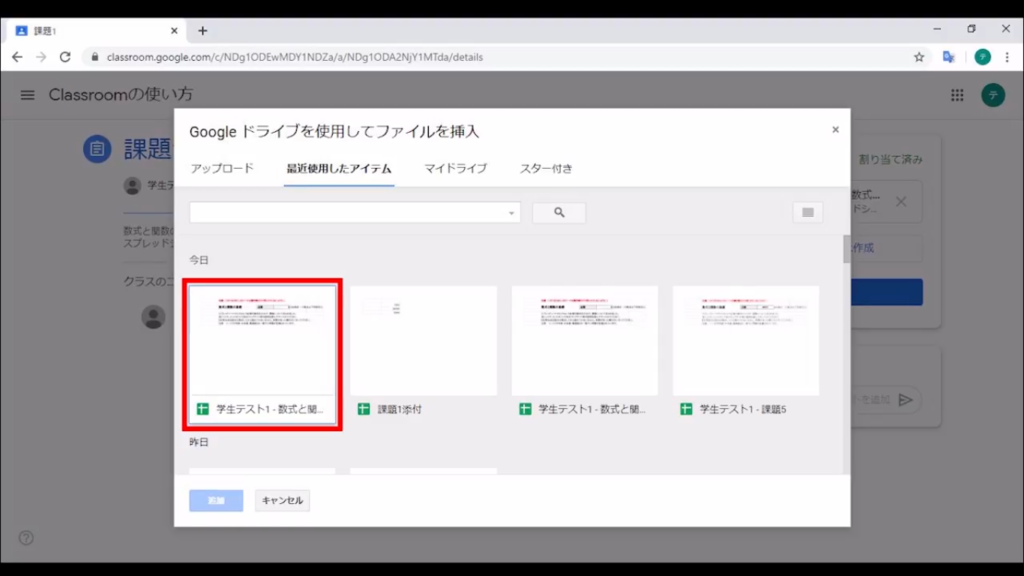Viewport: 1024px width, 576px height.
Task: Switch to list view in file picker
Action: pos(808,212)
